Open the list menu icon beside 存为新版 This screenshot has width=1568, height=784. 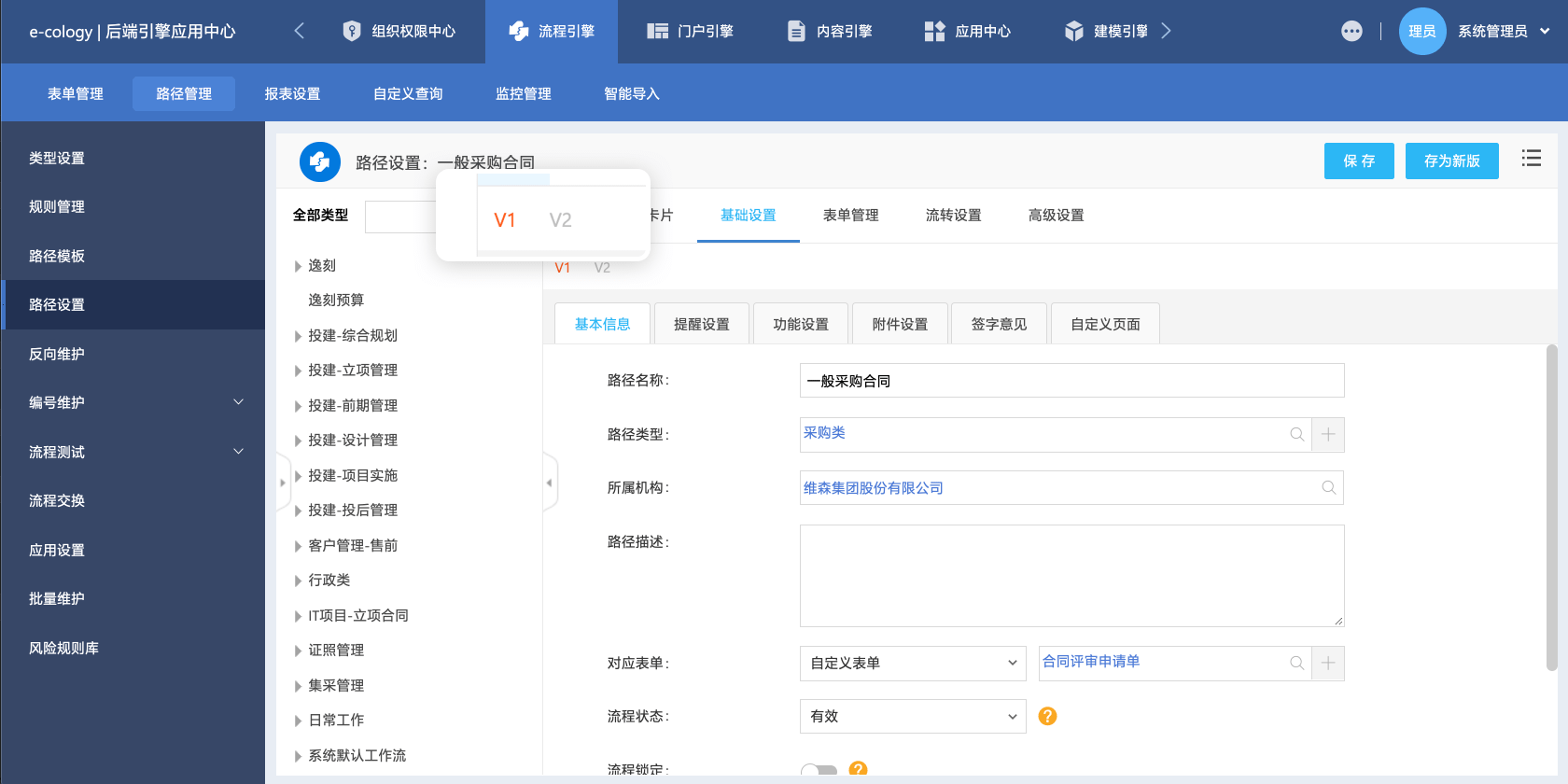(x=1531, y=159)
